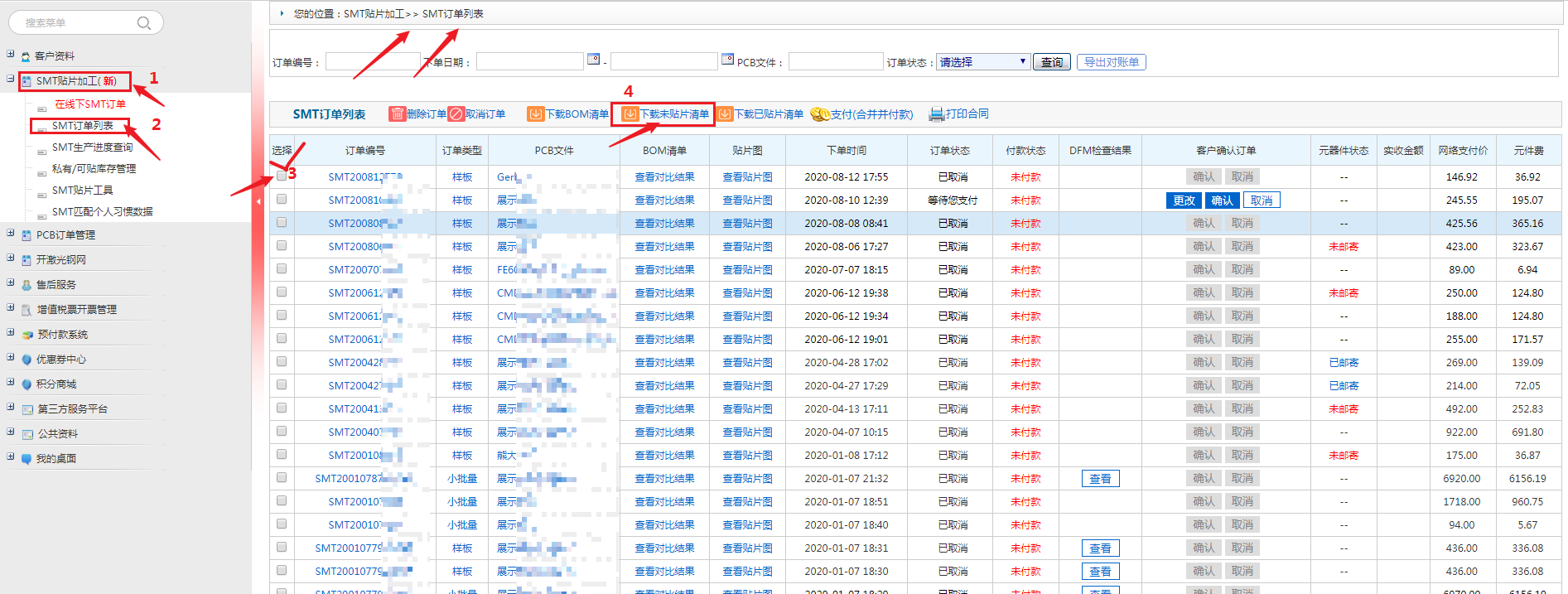Screen dimensions: 1568x594
Task: Expand the PCB订单管理 tree node
Action: click(x=11, y=234)
